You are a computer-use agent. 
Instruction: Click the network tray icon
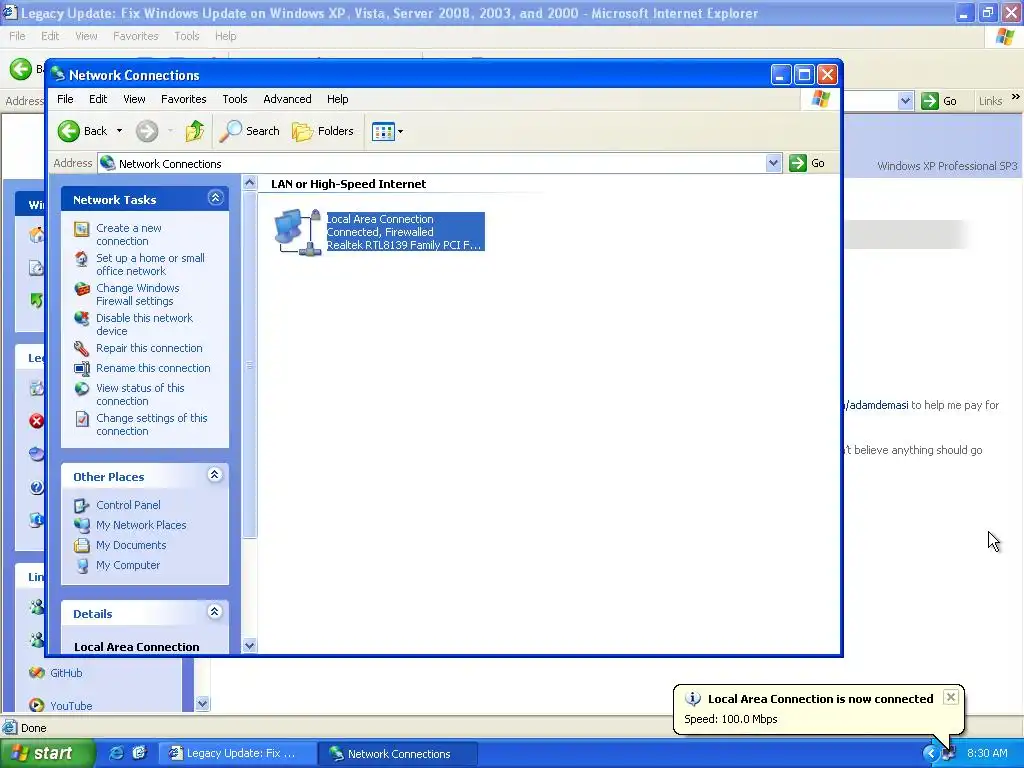[949, 754]
